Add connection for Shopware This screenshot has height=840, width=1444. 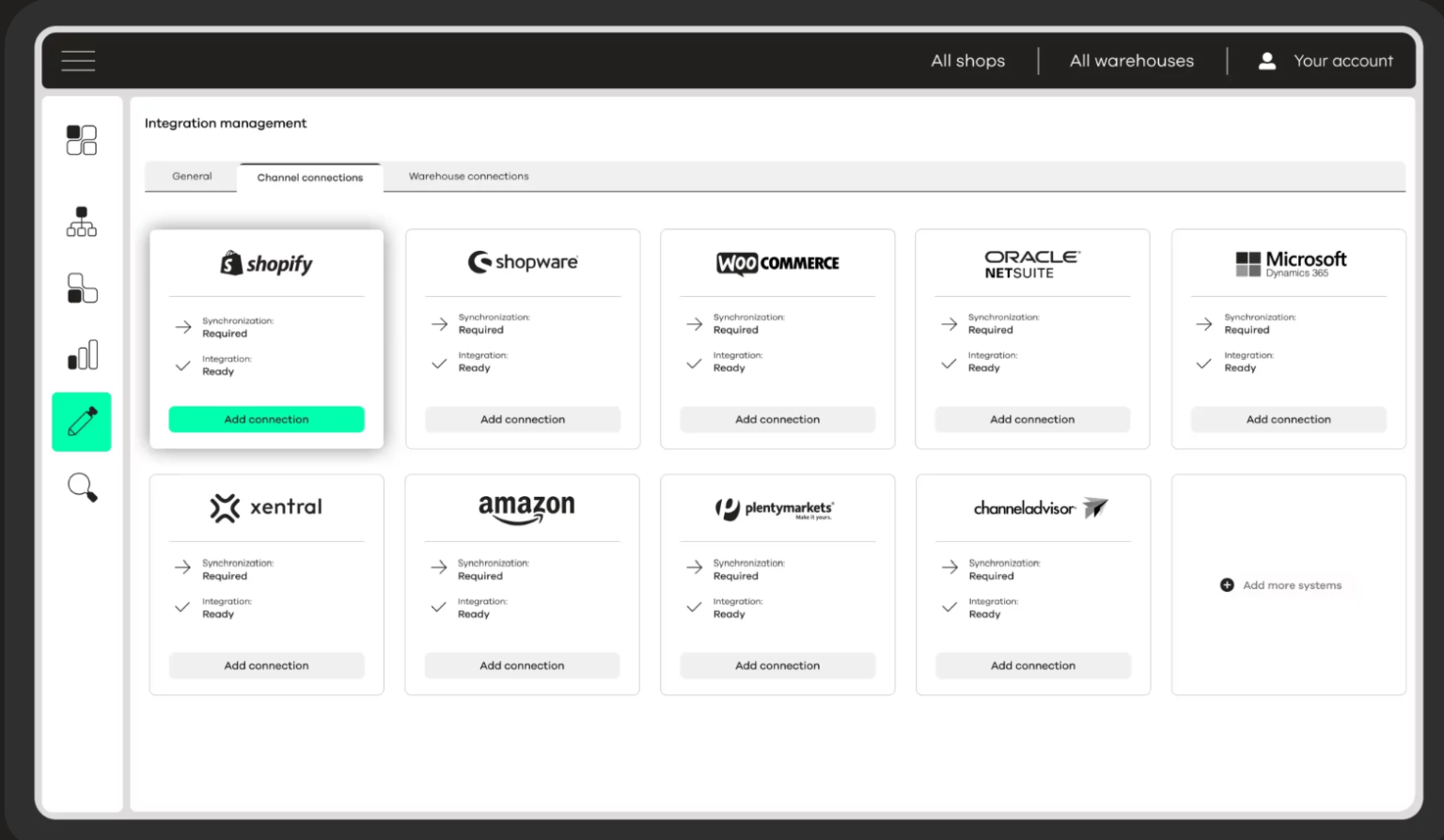point(523,419)
